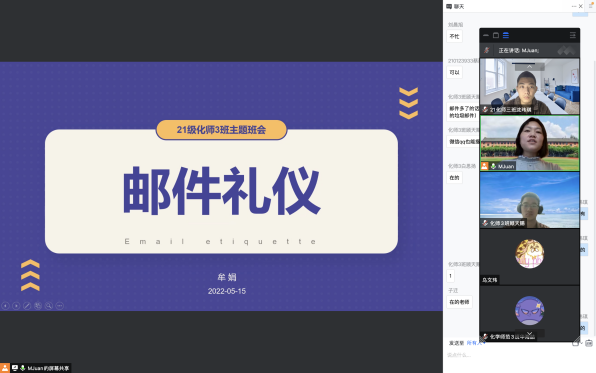Select the pen annotation tool on slide
The height and width of the screenshot is (373, 596).
click(27, 306)
